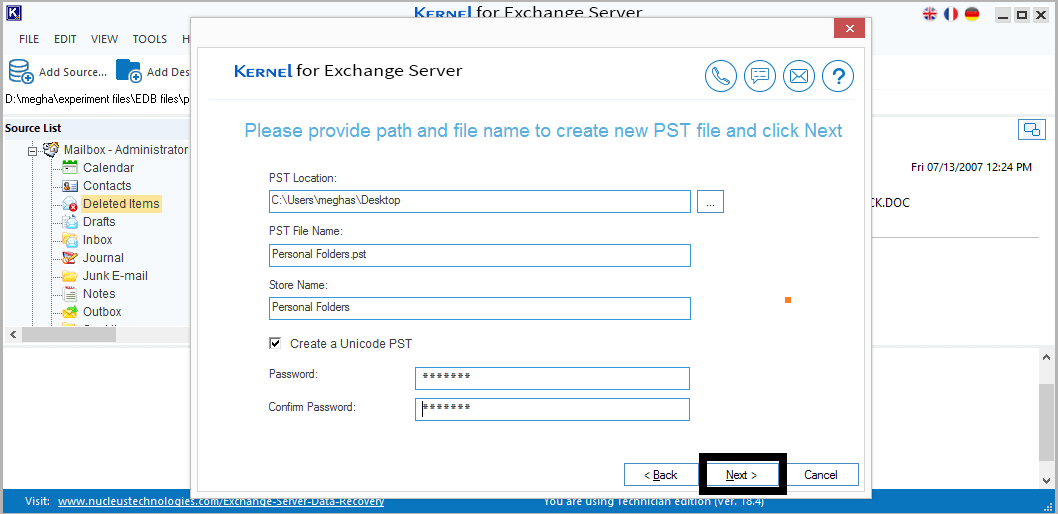Select the French flag language icon
Viewport: 1058px width, 514px height.
(x=951, y=13)
